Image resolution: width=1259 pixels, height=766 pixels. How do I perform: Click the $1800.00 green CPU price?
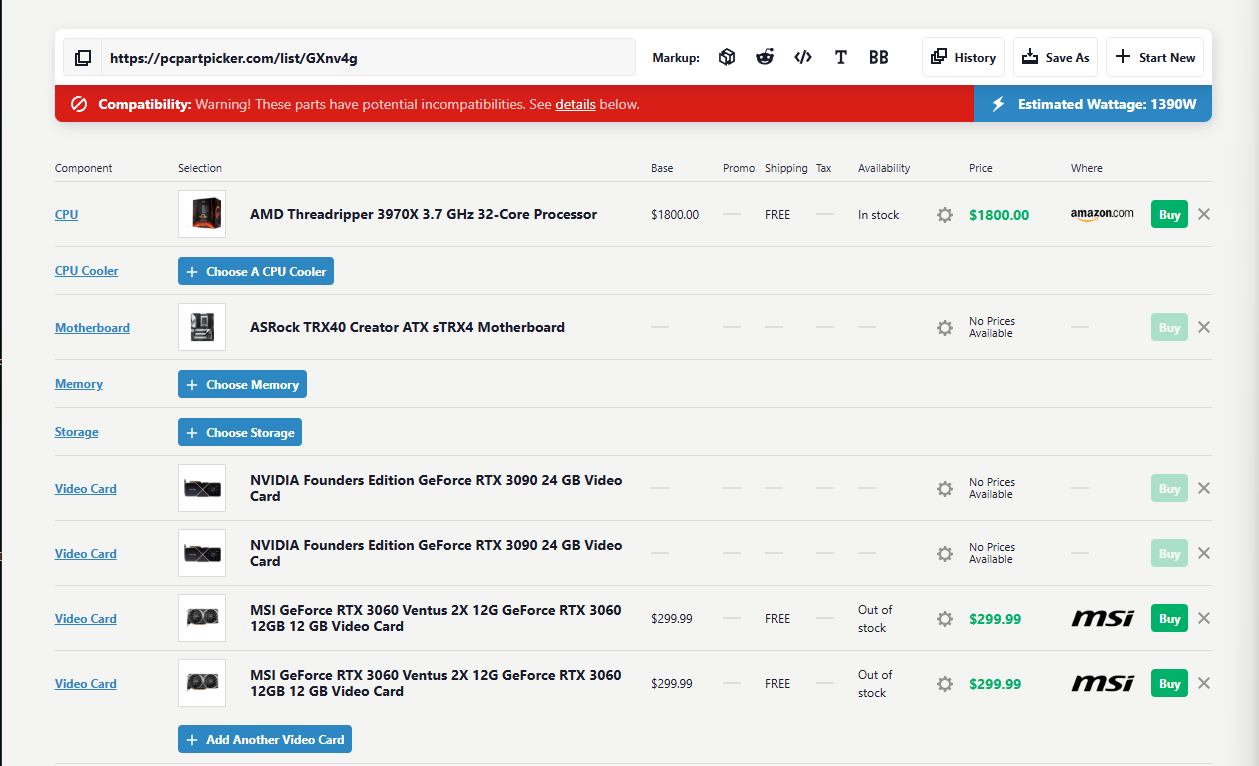999,215
